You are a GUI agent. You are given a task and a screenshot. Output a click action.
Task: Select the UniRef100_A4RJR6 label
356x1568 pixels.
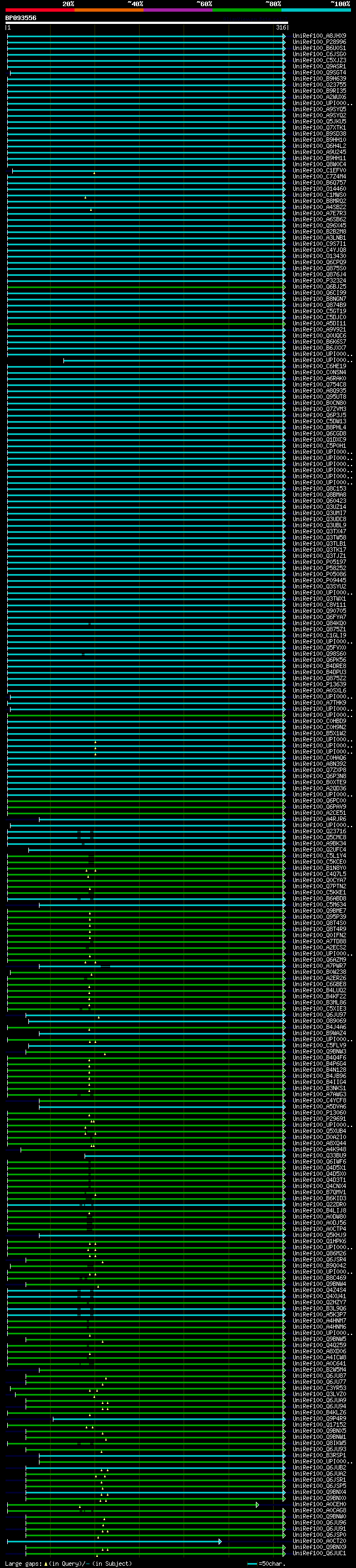coord(319,819)
